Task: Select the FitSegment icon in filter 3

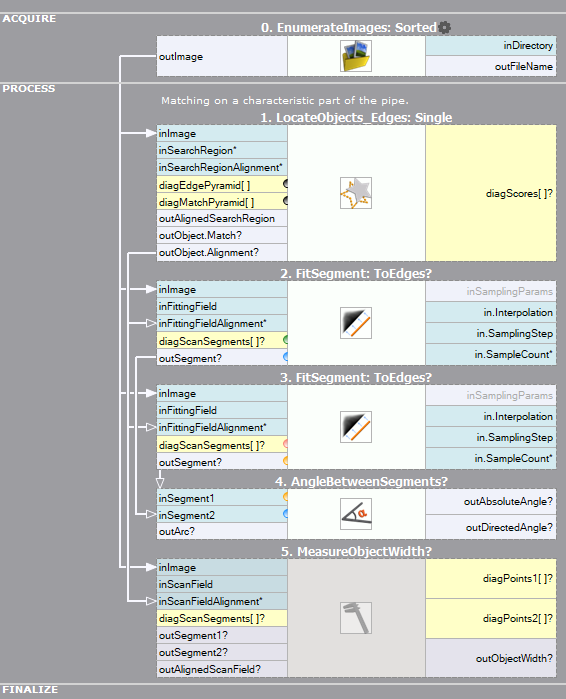Action: pos(356,427)
